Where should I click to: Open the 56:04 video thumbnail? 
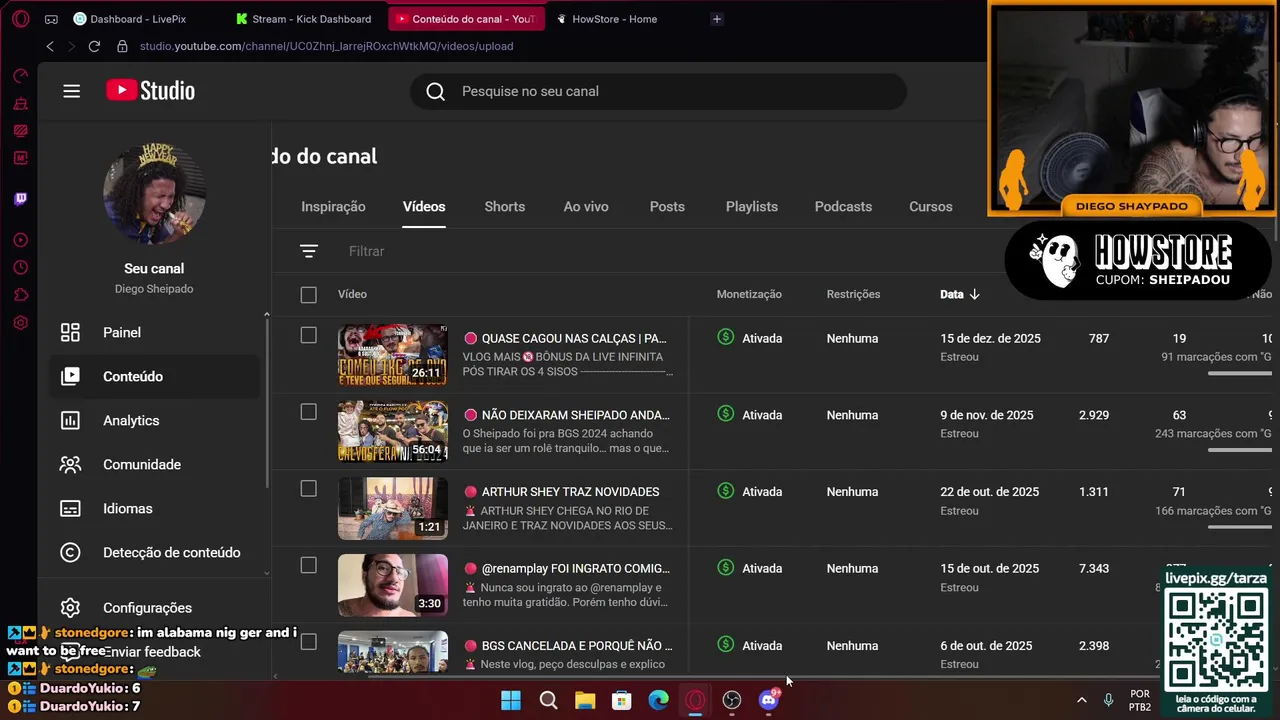[392, 432]
